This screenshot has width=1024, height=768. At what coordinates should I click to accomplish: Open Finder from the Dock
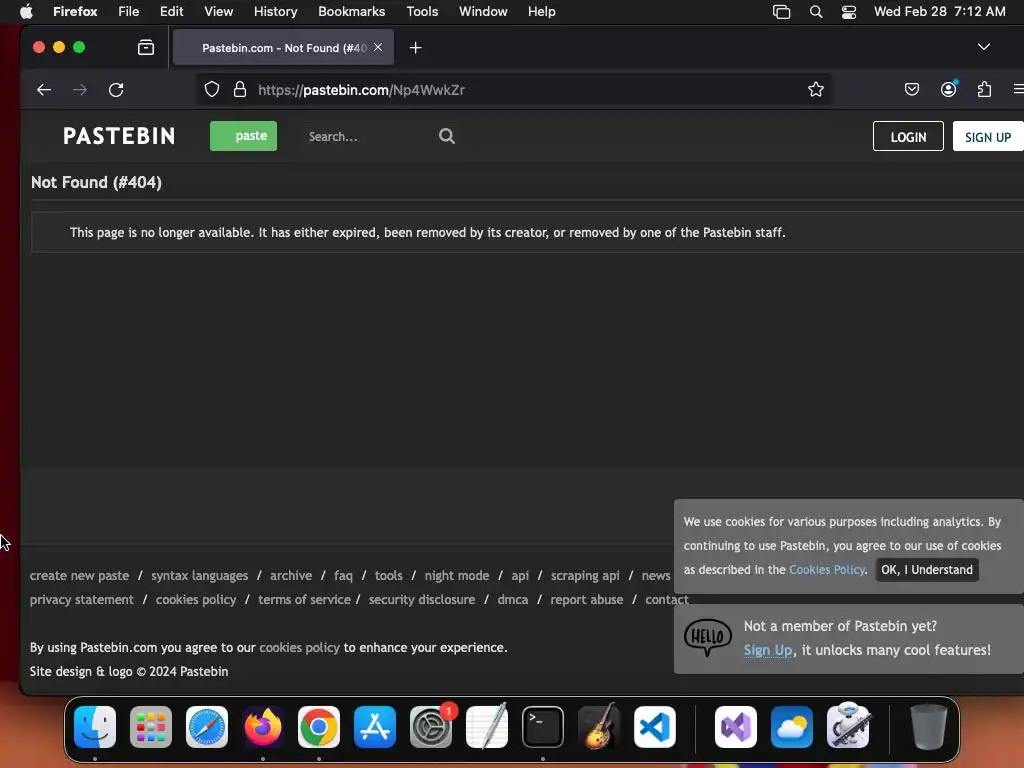pyautogui.click(x=95, y=726)
